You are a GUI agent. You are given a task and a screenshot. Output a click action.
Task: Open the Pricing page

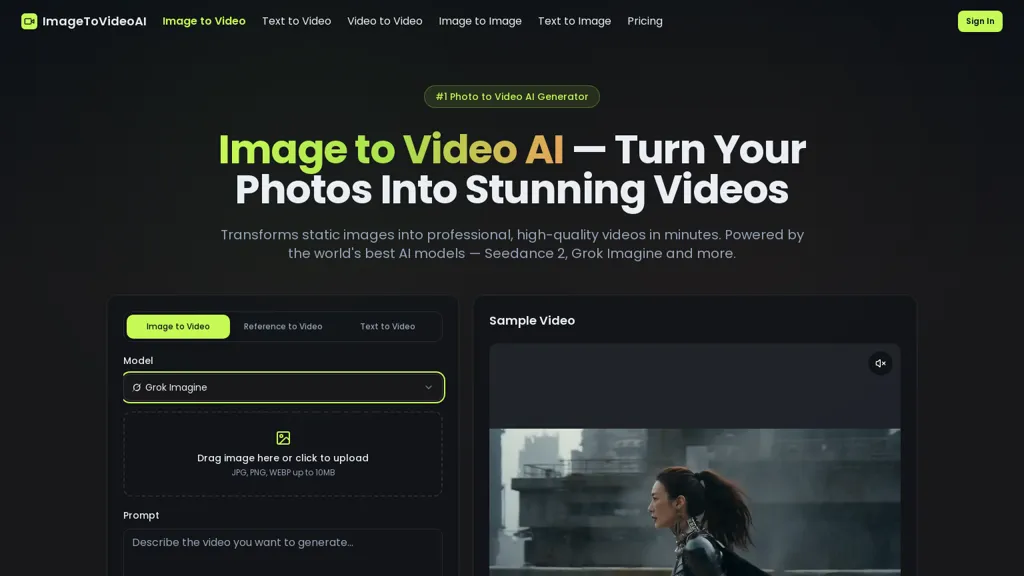pyautogui.click(x=645, y=21)
